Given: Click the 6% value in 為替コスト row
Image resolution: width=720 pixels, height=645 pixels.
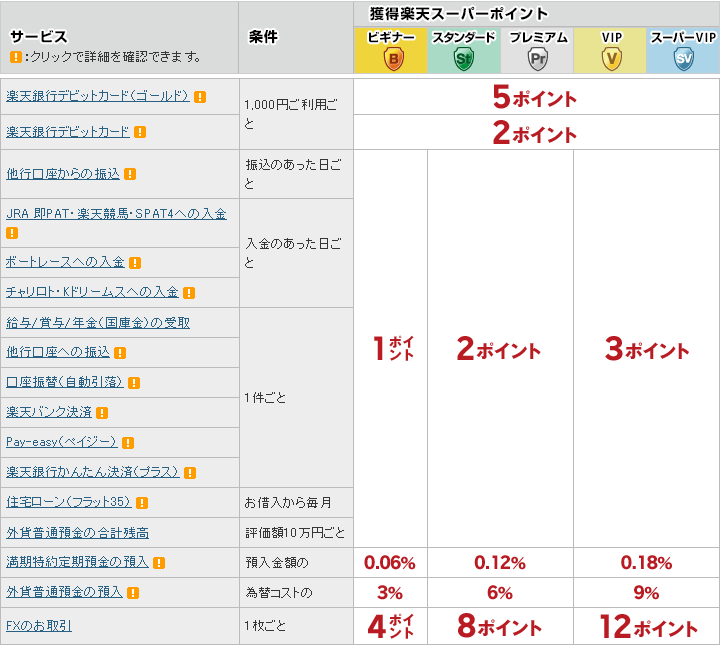Looking at the screenshot, I should click(x=500, y=593).
